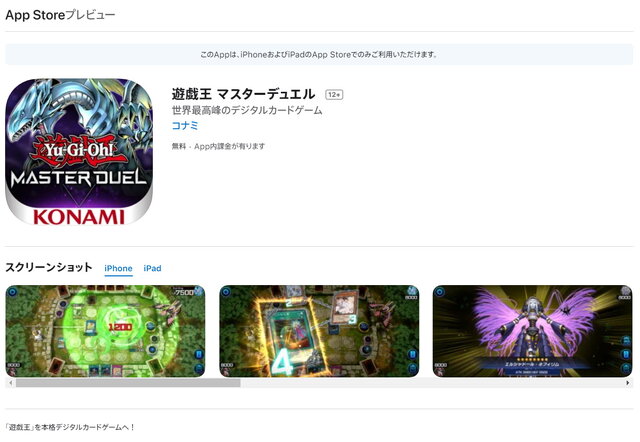Click the Yu-Gi-Oh Master Duel app icon

pyautogui.click(x=79, y=152)
